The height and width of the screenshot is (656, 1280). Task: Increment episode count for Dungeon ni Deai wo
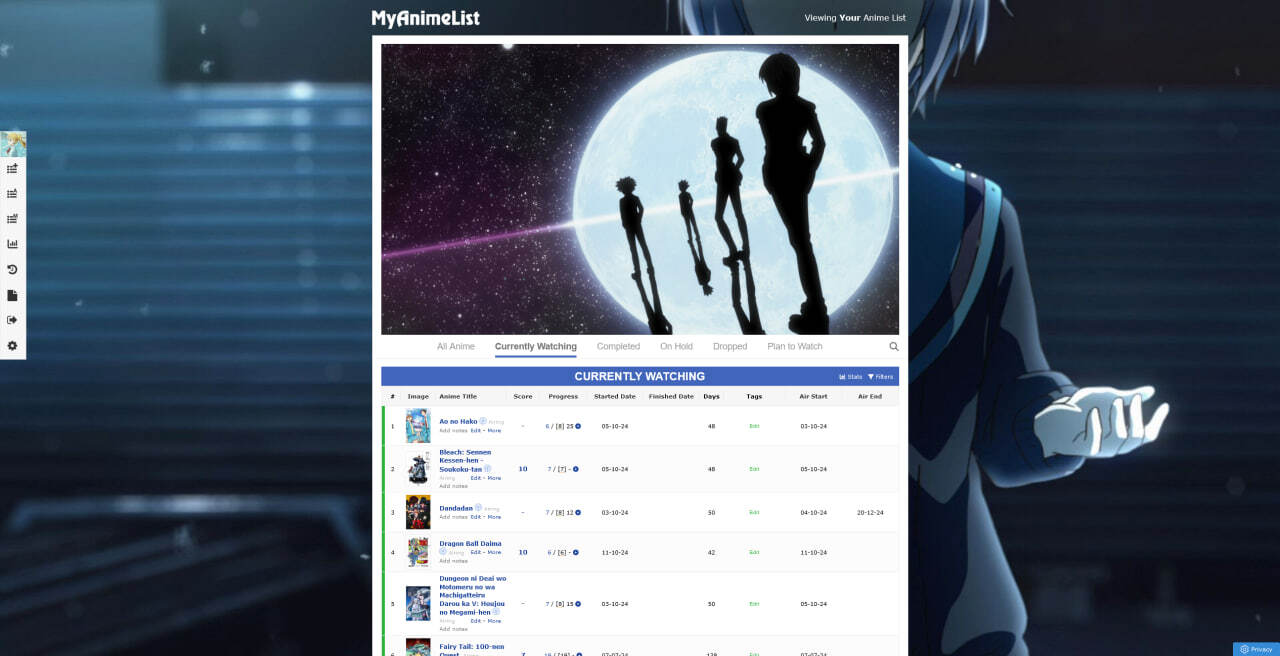point(578,604)
